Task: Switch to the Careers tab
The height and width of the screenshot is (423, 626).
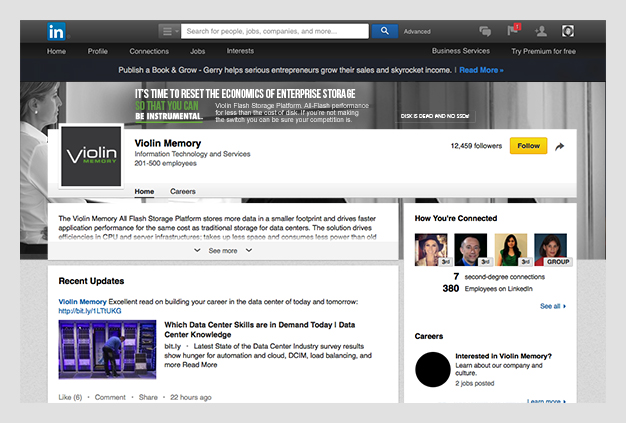Action: 183,192
